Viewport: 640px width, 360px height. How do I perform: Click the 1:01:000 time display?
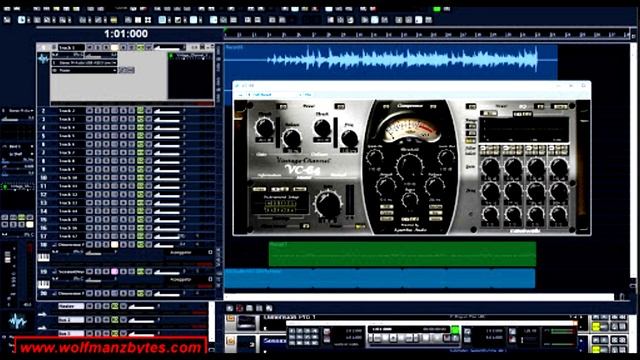126,34
